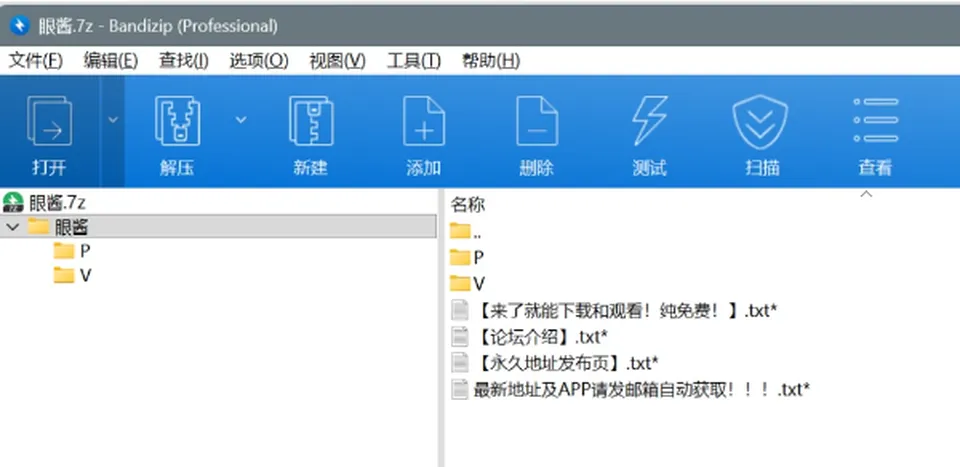The height and width of the screenshot is (467, 960).
Task: Open the dropdown arrow next to 解压
Action: click(241, 120)
